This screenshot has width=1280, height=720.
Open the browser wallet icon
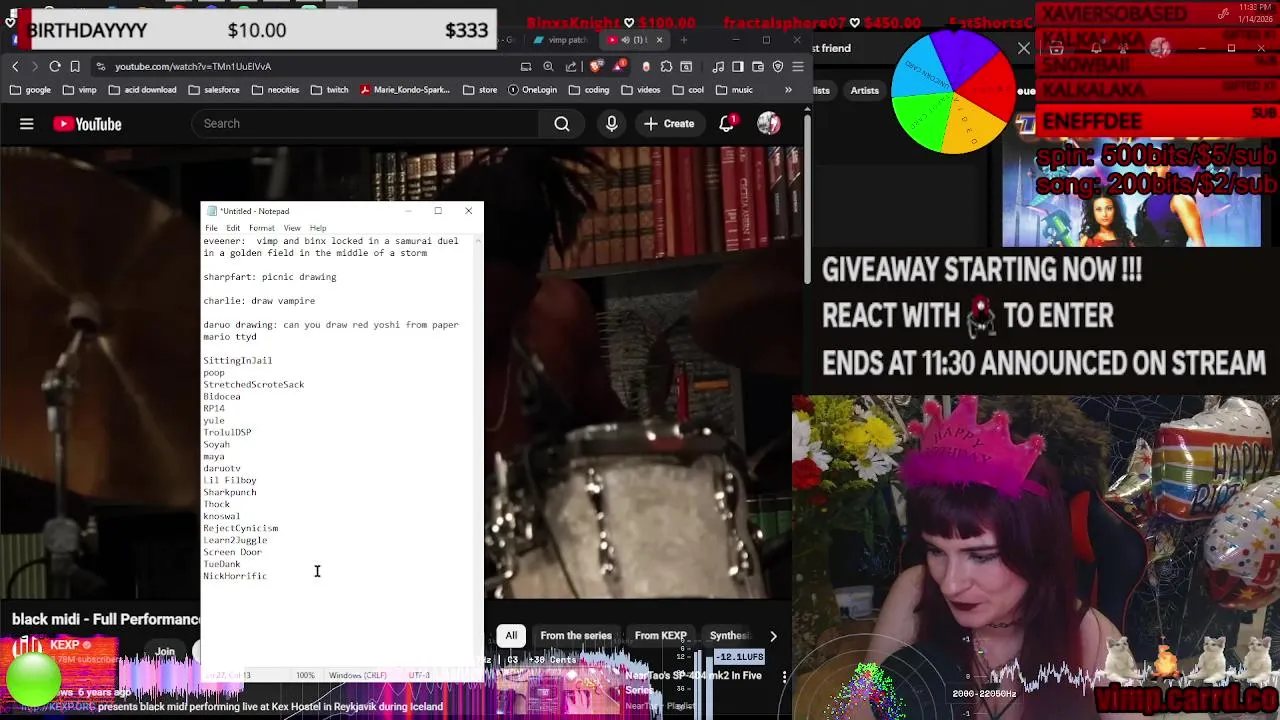(x=758, y=66)
